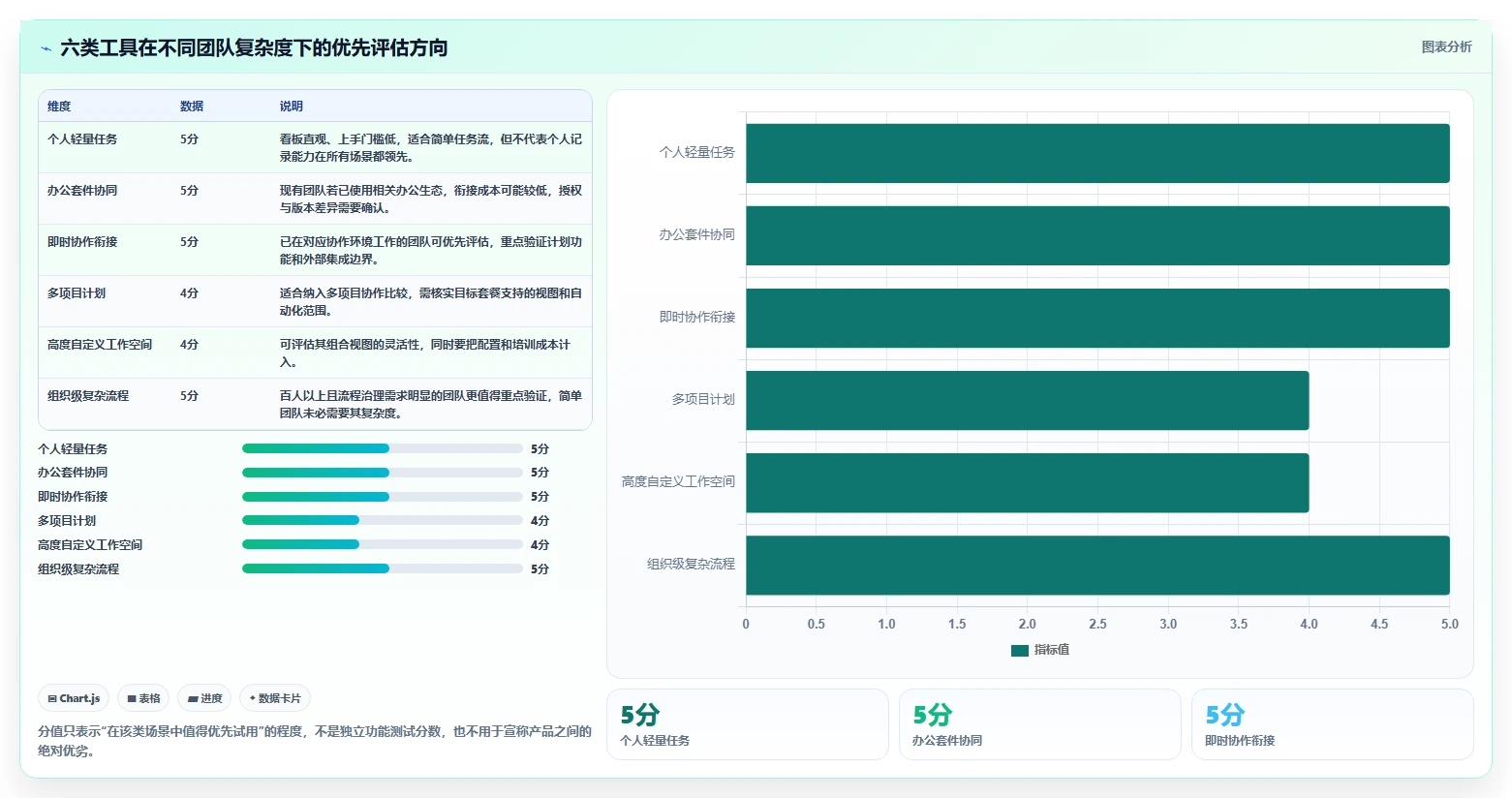Click the 数据 column header
Image resolution: width=1512 pixels, height=798 pixels.
click(192, 107)
